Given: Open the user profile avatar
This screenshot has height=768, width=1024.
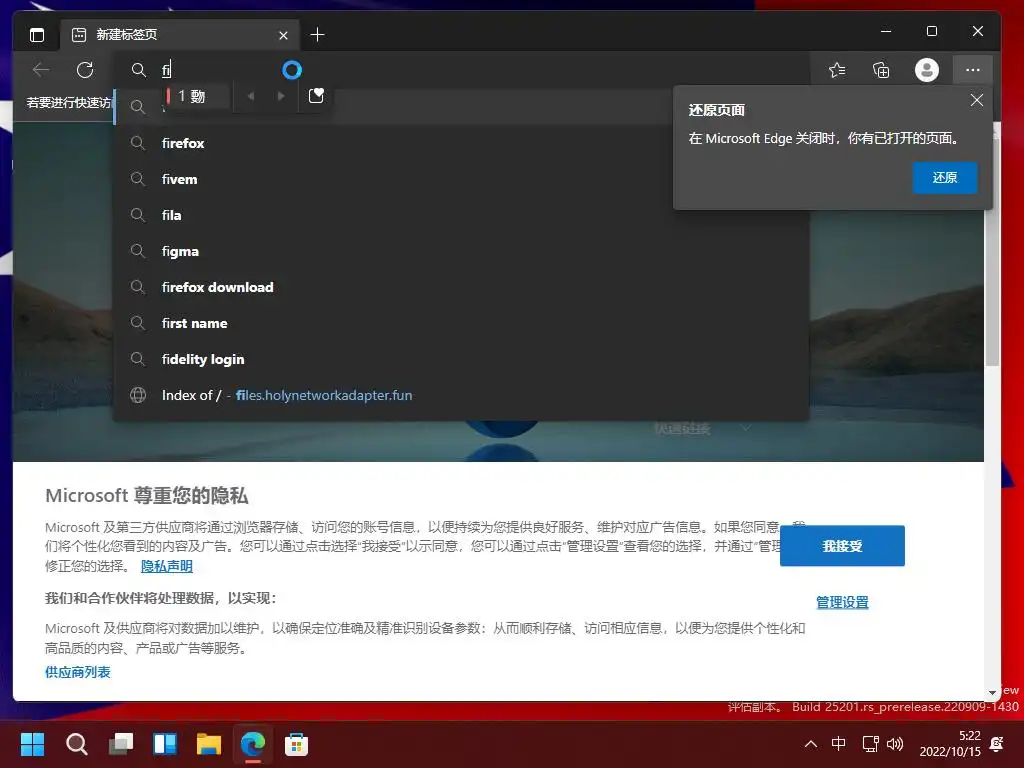Looking at the screenshot, I should (x=927, y=70).
